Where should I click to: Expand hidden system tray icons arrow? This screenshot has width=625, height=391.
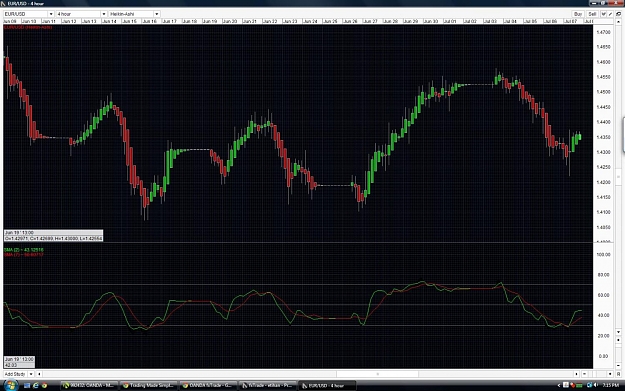(558, 385)
